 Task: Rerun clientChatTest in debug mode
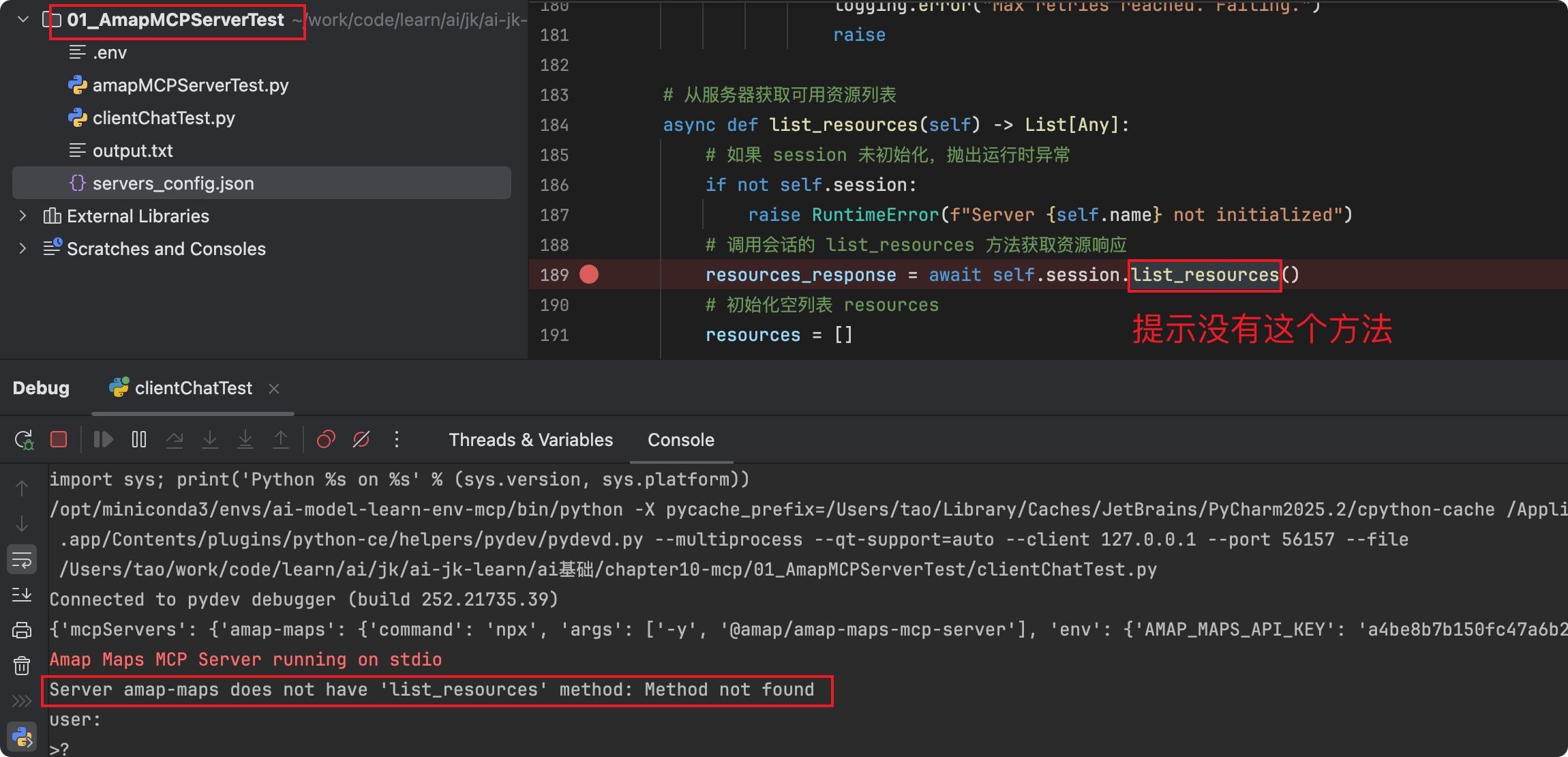[24, 439]
